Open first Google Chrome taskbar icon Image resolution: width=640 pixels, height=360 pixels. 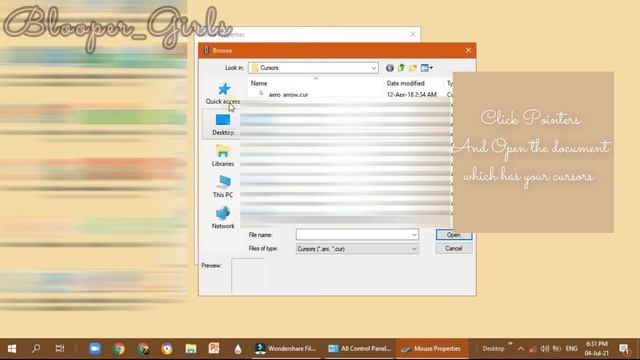(119, 349)
